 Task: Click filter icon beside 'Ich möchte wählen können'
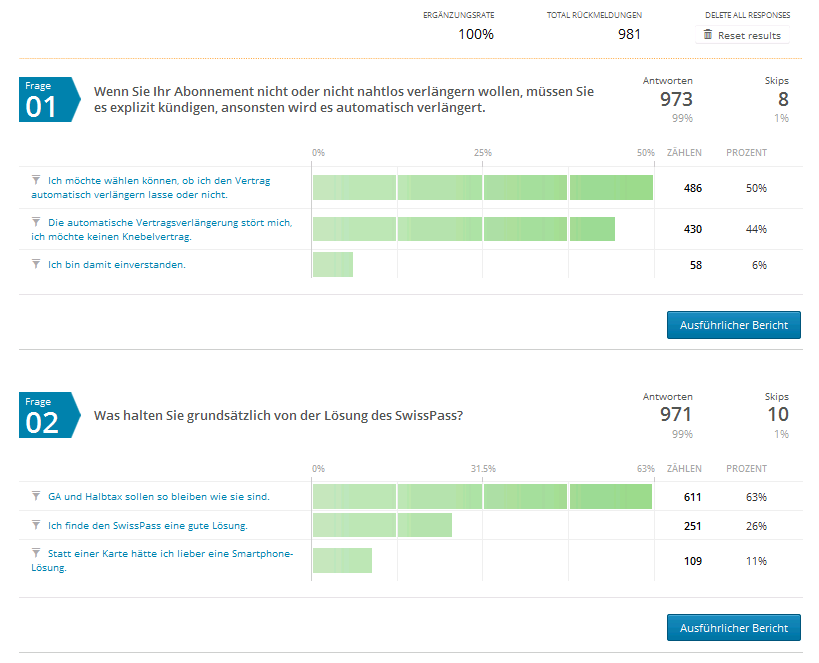pyautogui.click(x=36, y=180)
